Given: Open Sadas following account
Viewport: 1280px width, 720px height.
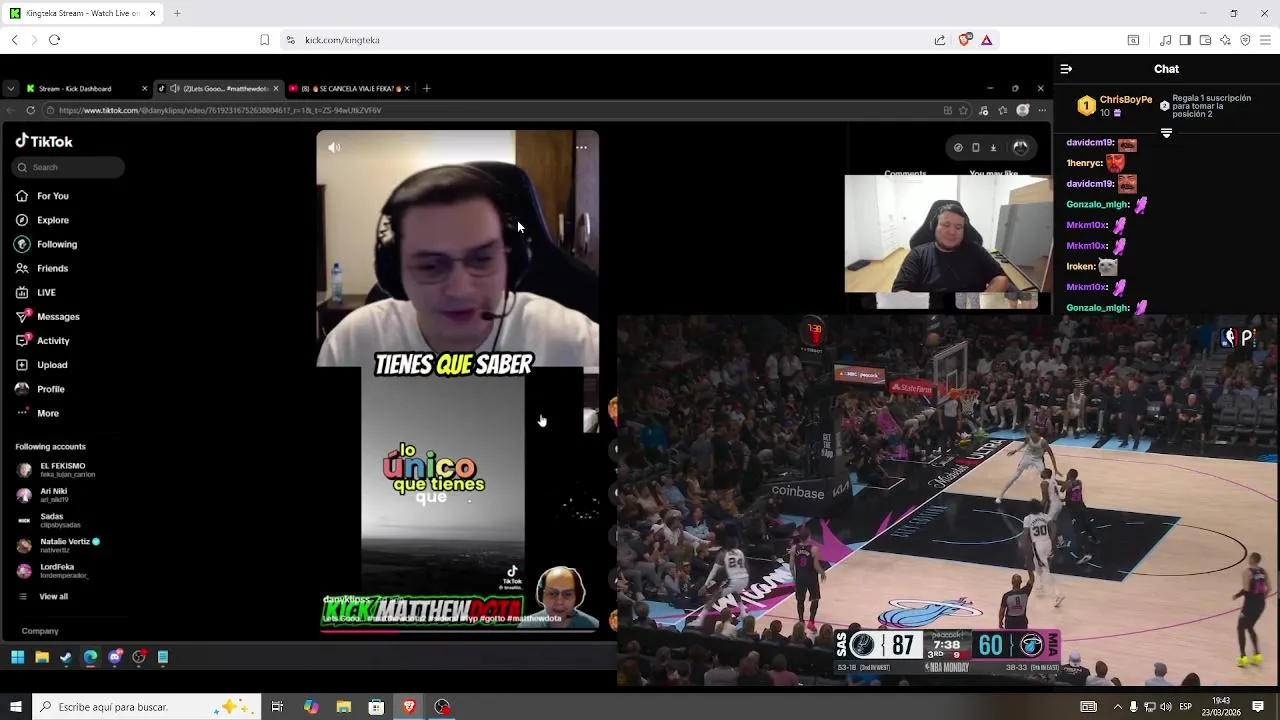Looking at the screenshot, I should point(48,520).
